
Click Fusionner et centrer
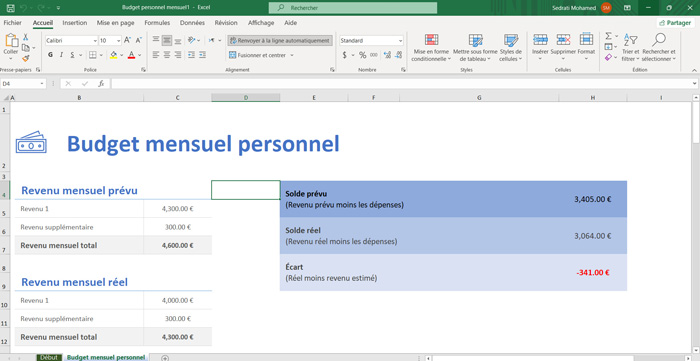257,55
